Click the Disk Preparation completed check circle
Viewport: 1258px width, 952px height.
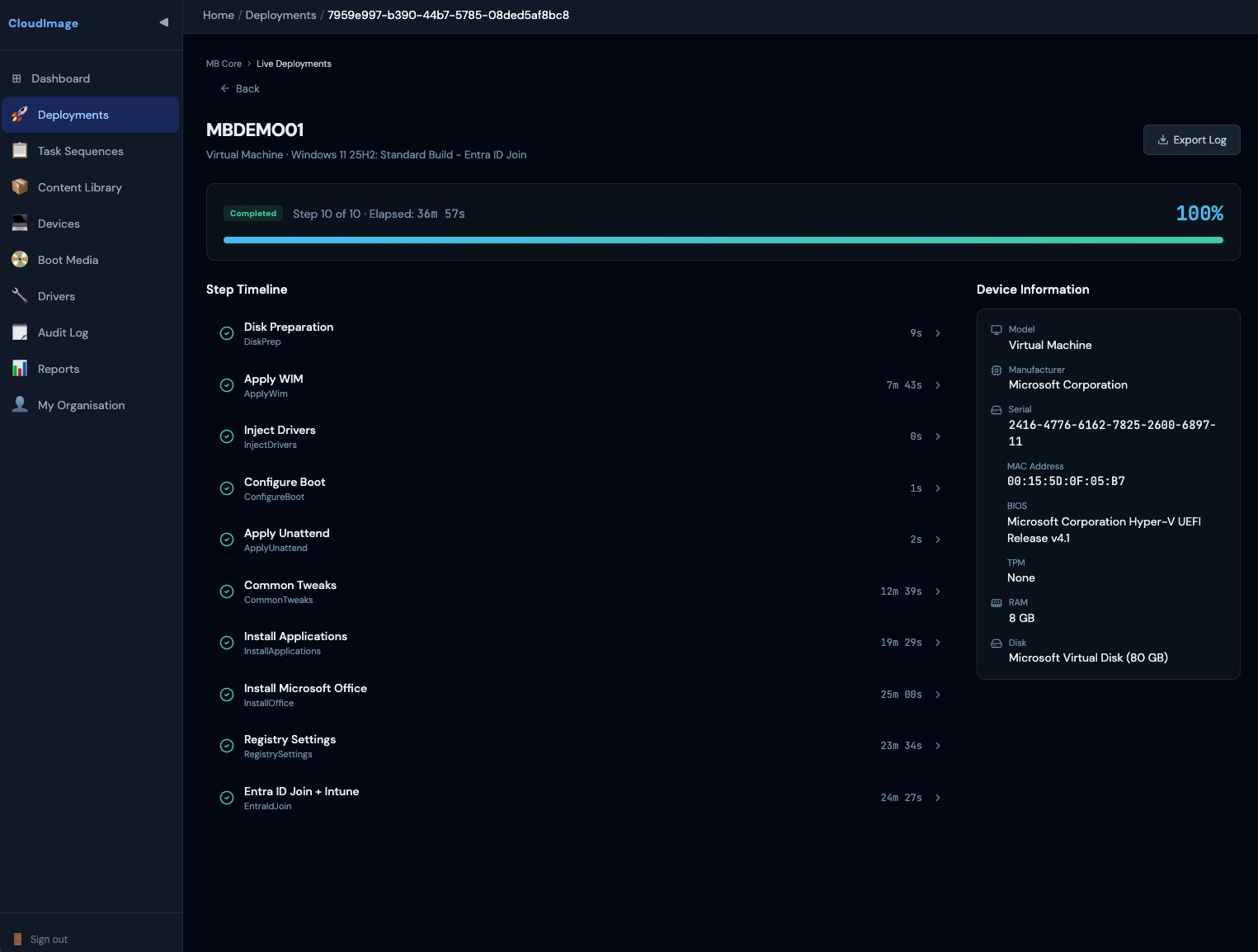(x=227, y=333)
